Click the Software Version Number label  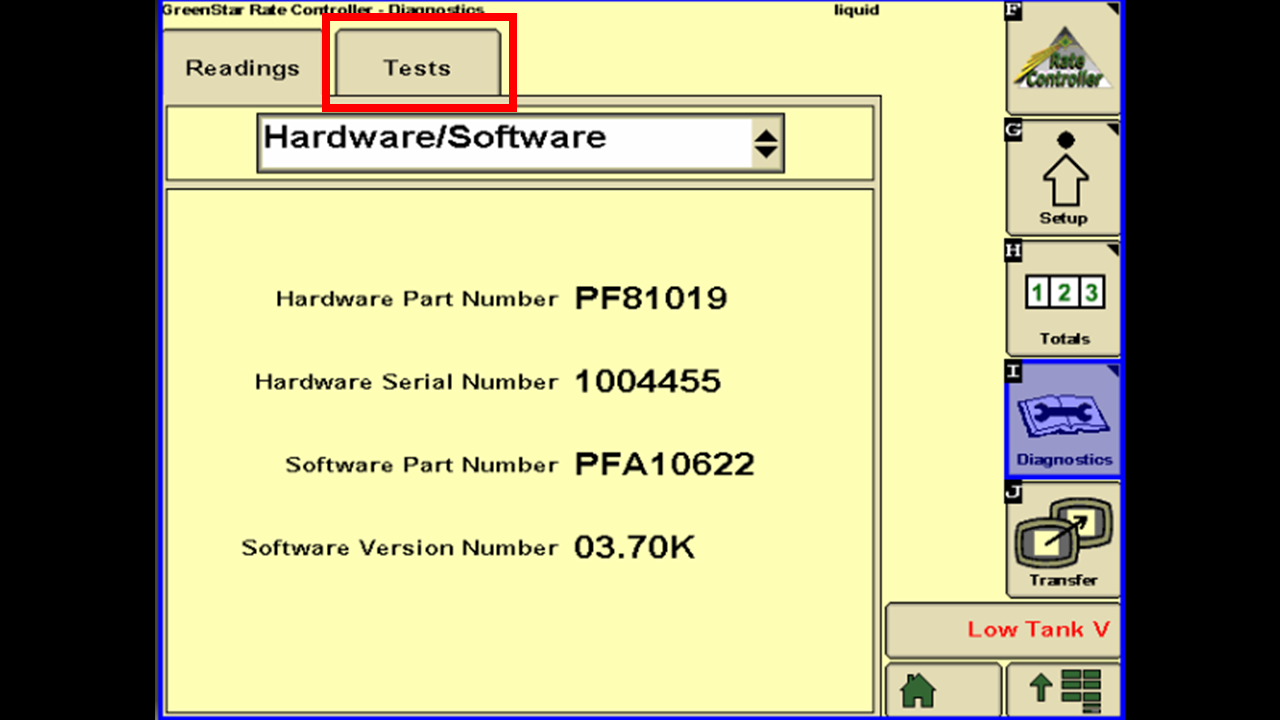tap(400, 548)
